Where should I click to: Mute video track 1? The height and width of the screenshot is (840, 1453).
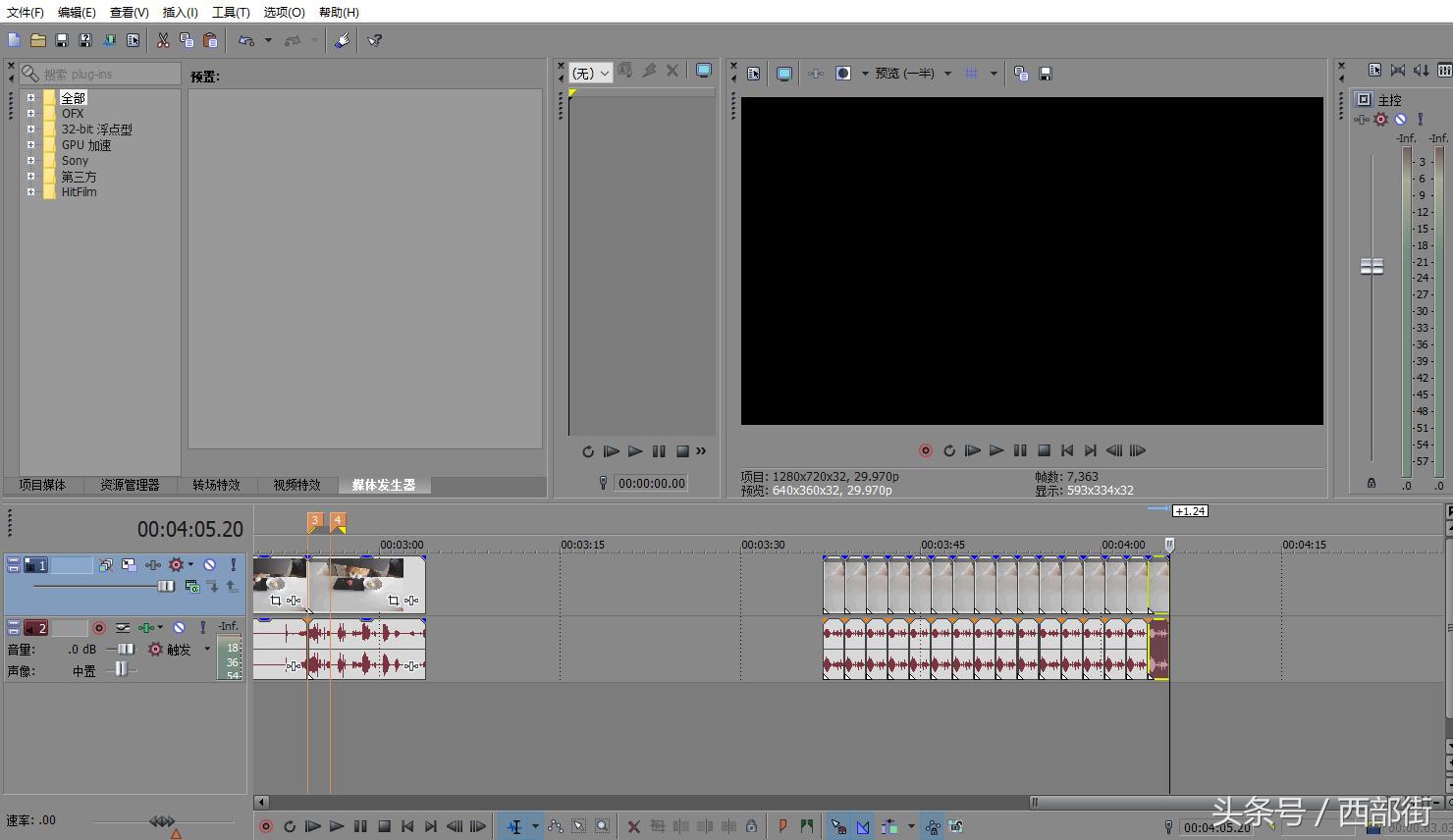pyautogui.click(x=209, y=565)
